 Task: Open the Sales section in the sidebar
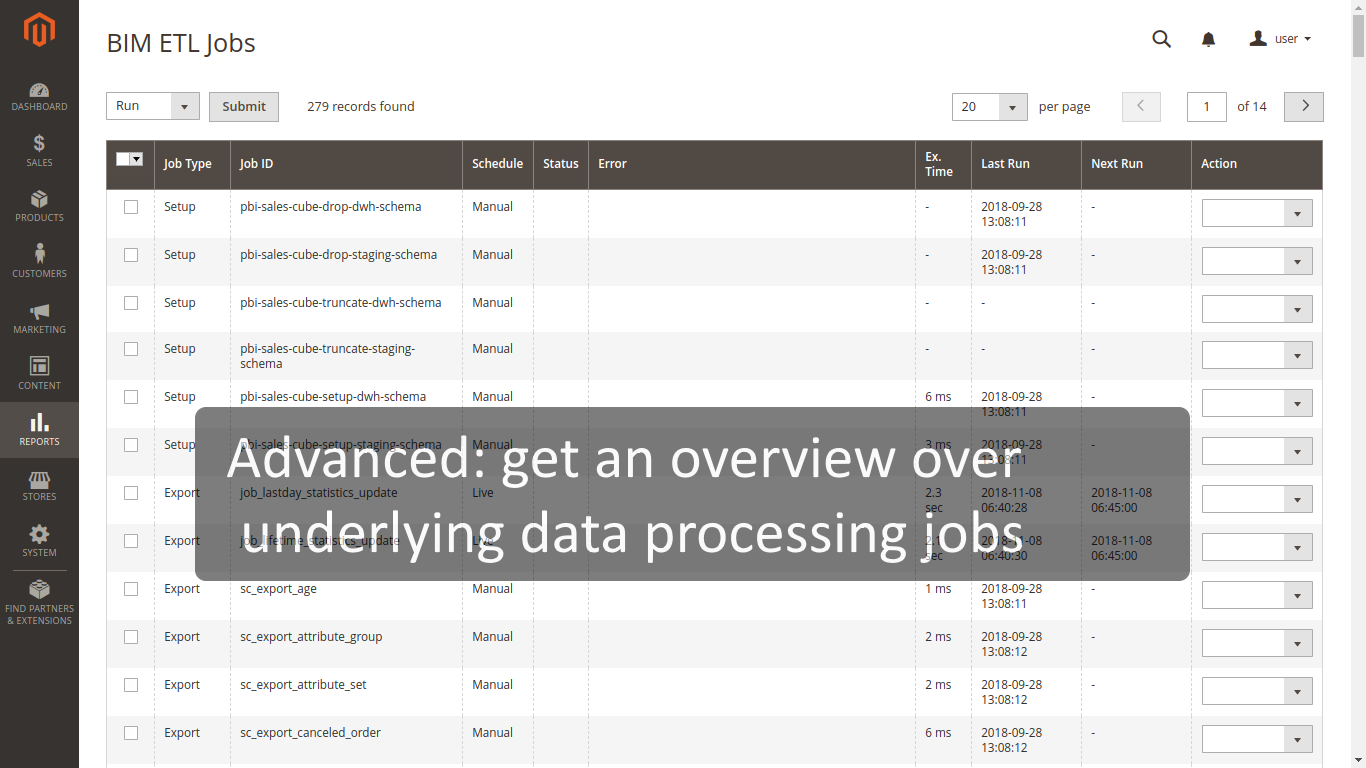pos(39,150)
